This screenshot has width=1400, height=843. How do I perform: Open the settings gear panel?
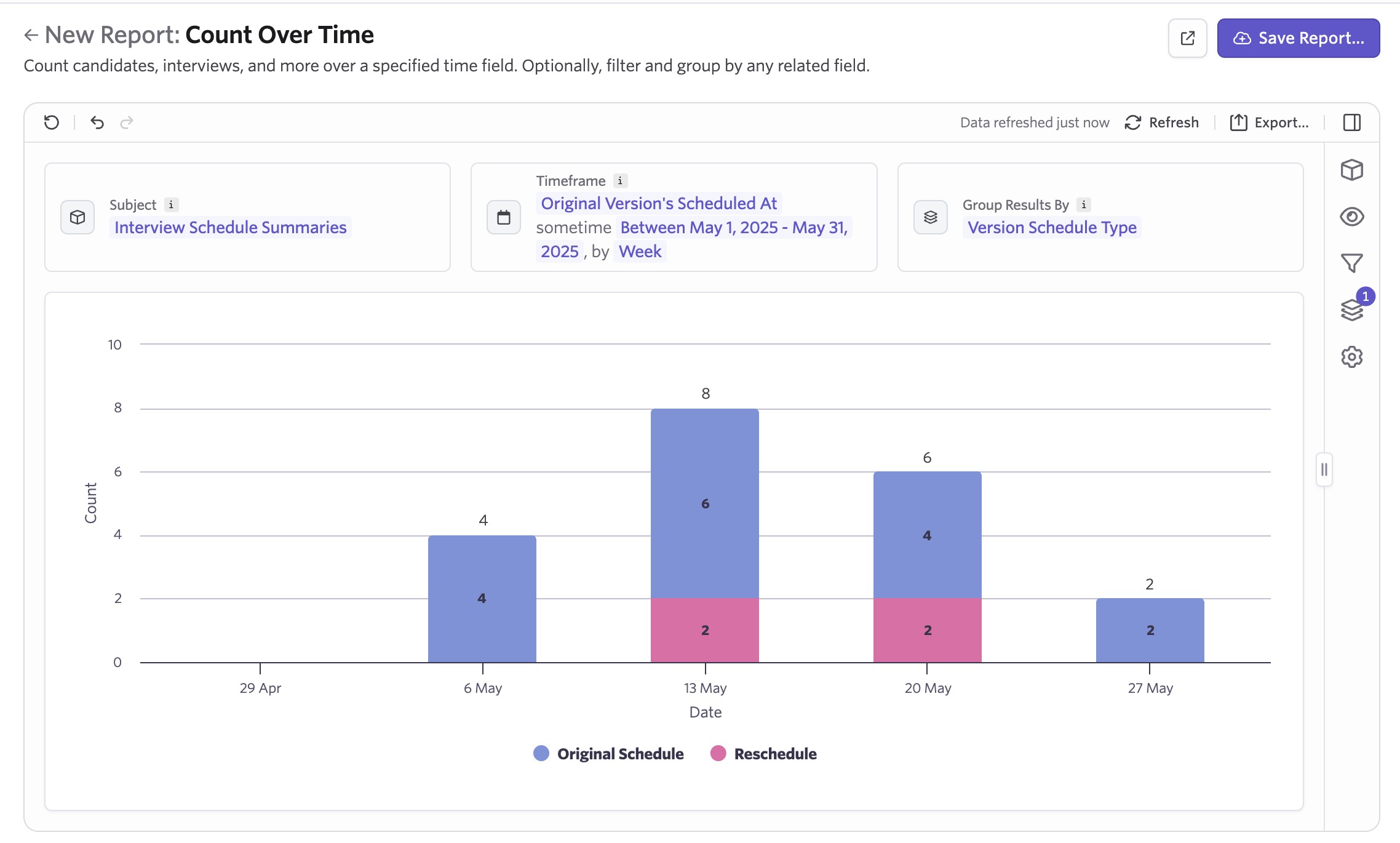(x=1351, y=357)
